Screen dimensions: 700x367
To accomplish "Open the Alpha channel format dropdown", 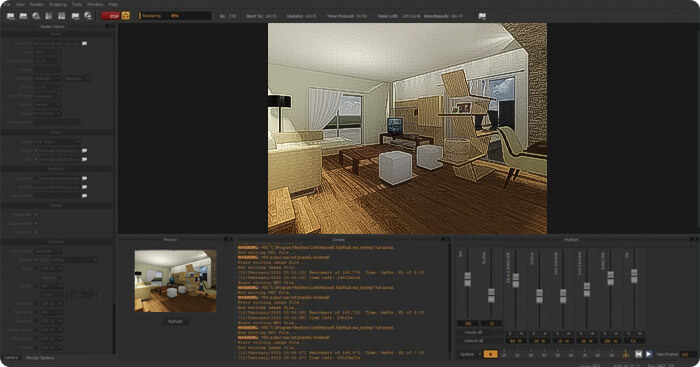I will point(51,268).
